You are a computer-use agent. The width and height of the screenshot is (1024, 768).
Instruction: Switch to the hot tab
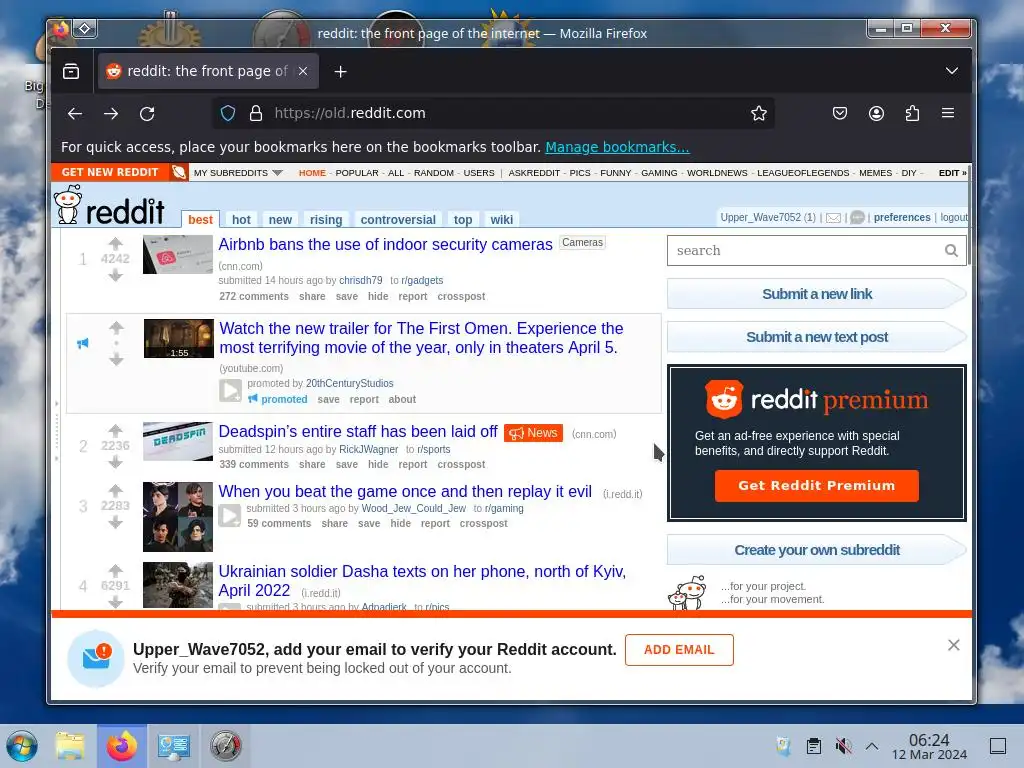[241, 220]
